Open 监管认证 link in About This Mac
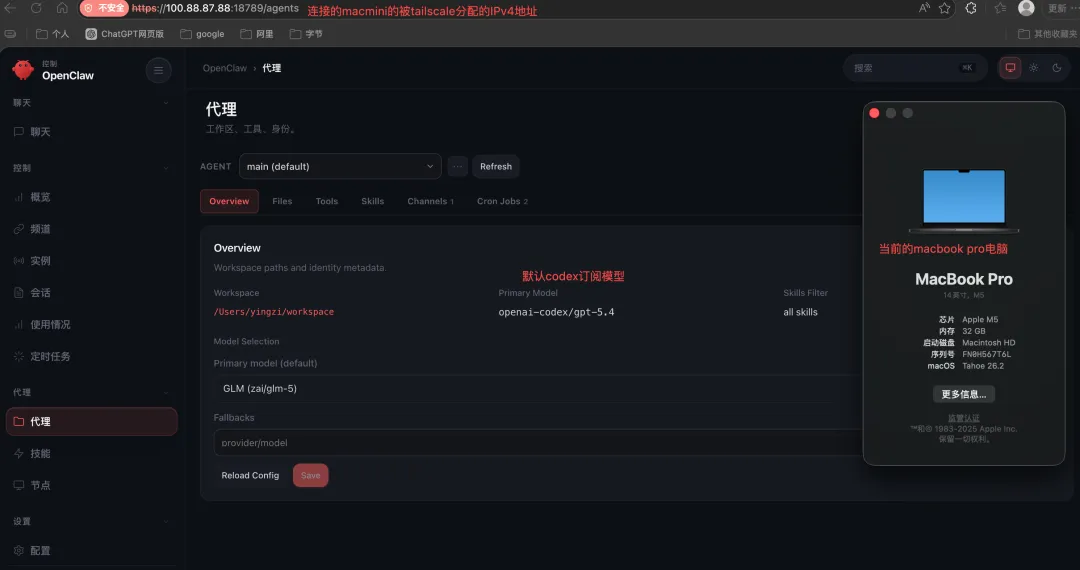This screenshot has width=1080, height=570. pos(964,418)
